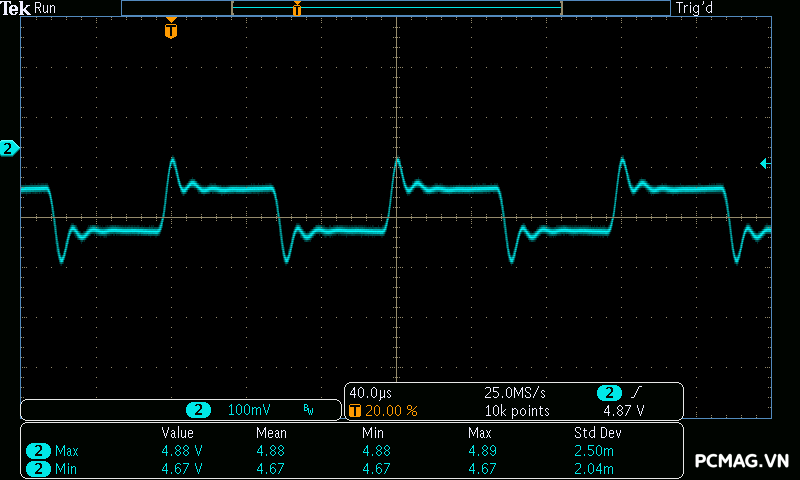Click the Bw bandwidth limit icon
Image resolution: width=800 pixels, height=480 pixels.
pyautogui.click(x=308, y=410)
